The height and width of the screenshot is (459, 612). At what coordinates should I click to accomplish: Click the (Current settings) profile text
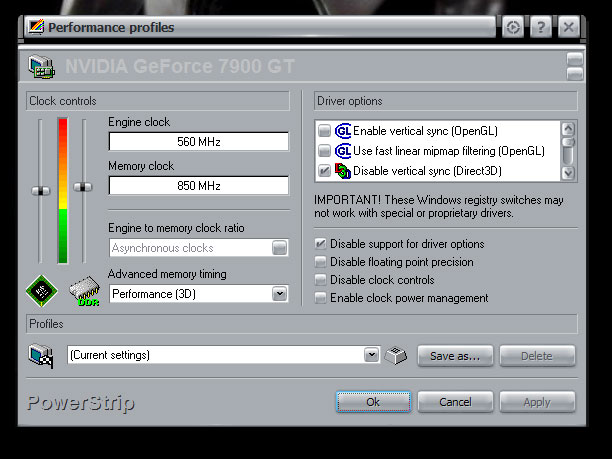[110, 355]
